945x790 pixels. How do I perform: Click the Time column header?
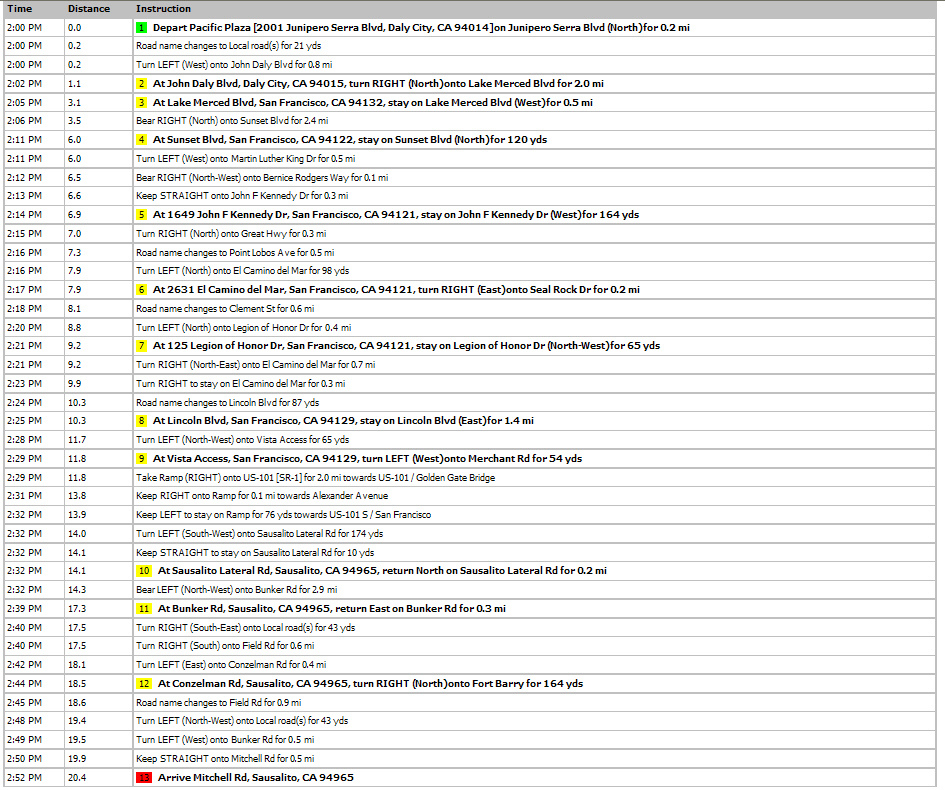click(19, 9)
